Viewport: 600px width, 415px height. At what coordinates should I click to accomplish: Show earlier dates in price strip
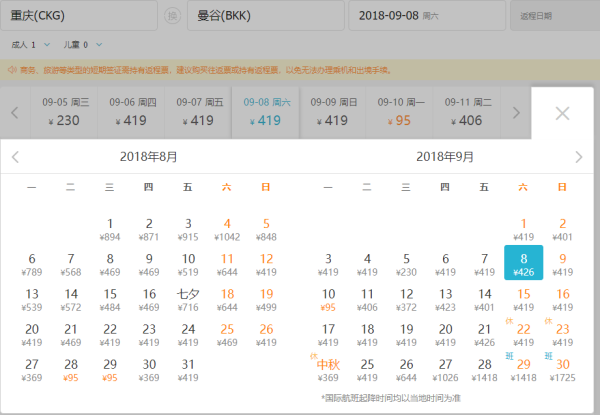pos(15,113)
